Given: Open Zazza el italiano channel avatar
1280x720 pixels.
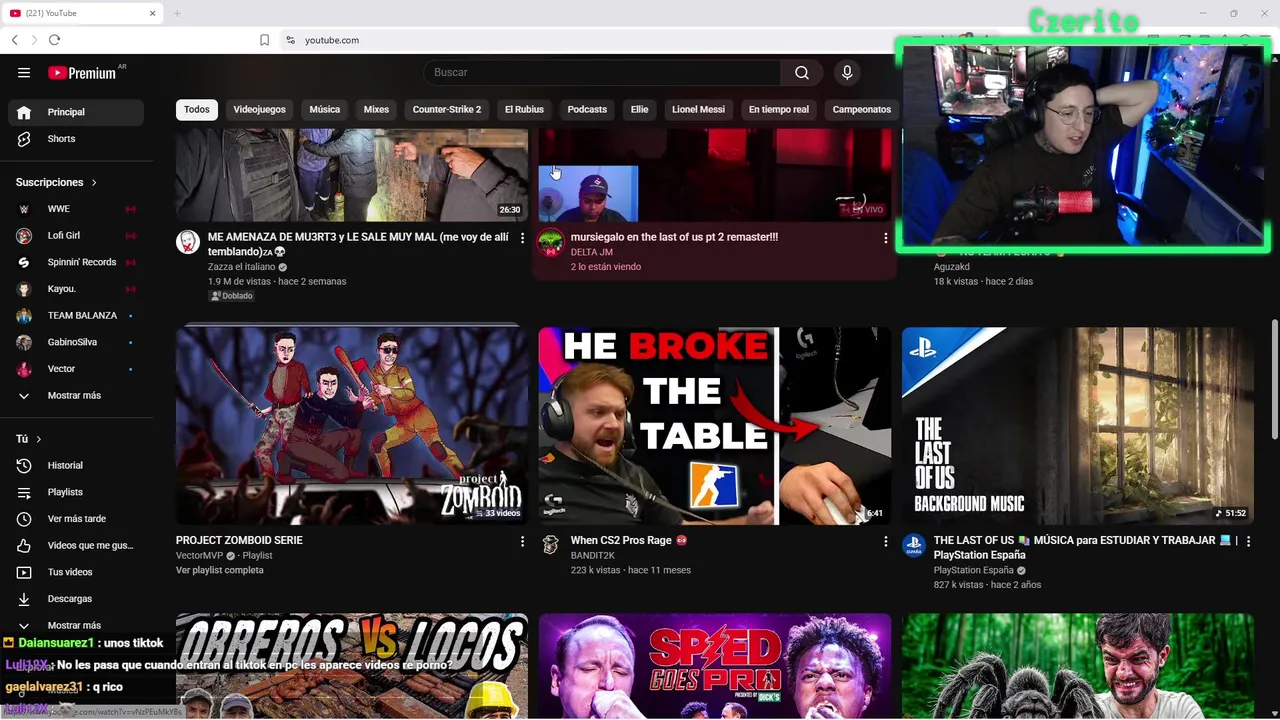Looking at the screenshot, I should (188, 242).
